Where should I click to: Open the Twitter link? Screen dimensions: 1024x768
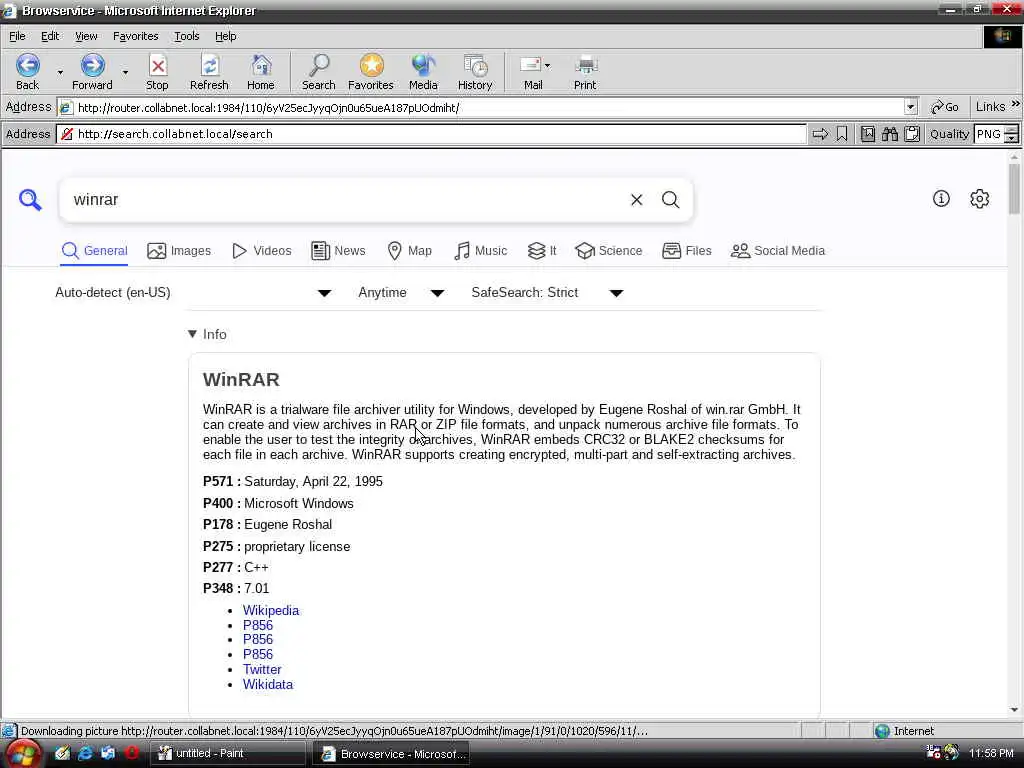pyautogui.click(x=262, y=669)
